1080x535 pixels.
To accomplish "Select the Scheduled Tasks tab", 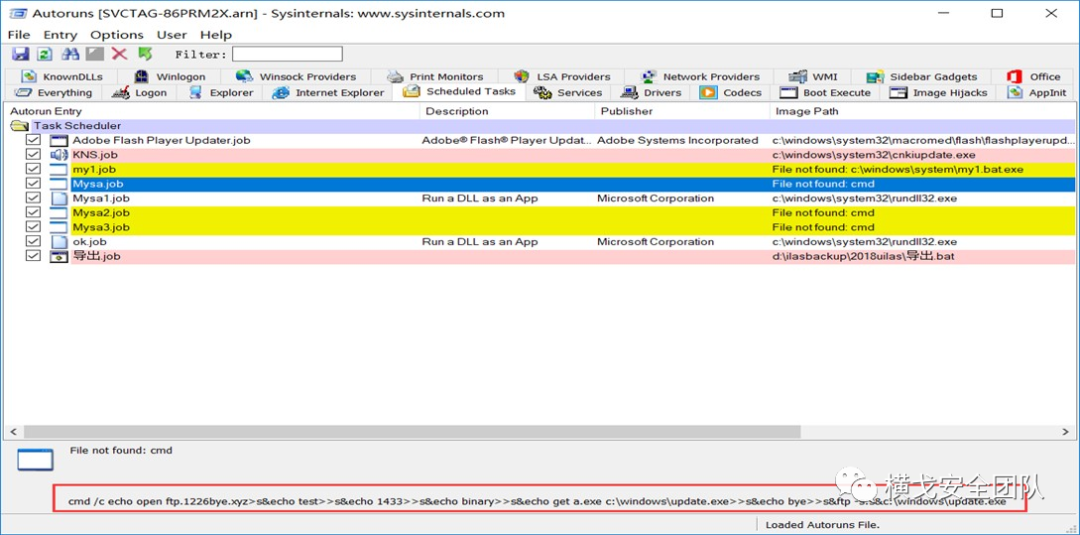I will coord(459,92).
